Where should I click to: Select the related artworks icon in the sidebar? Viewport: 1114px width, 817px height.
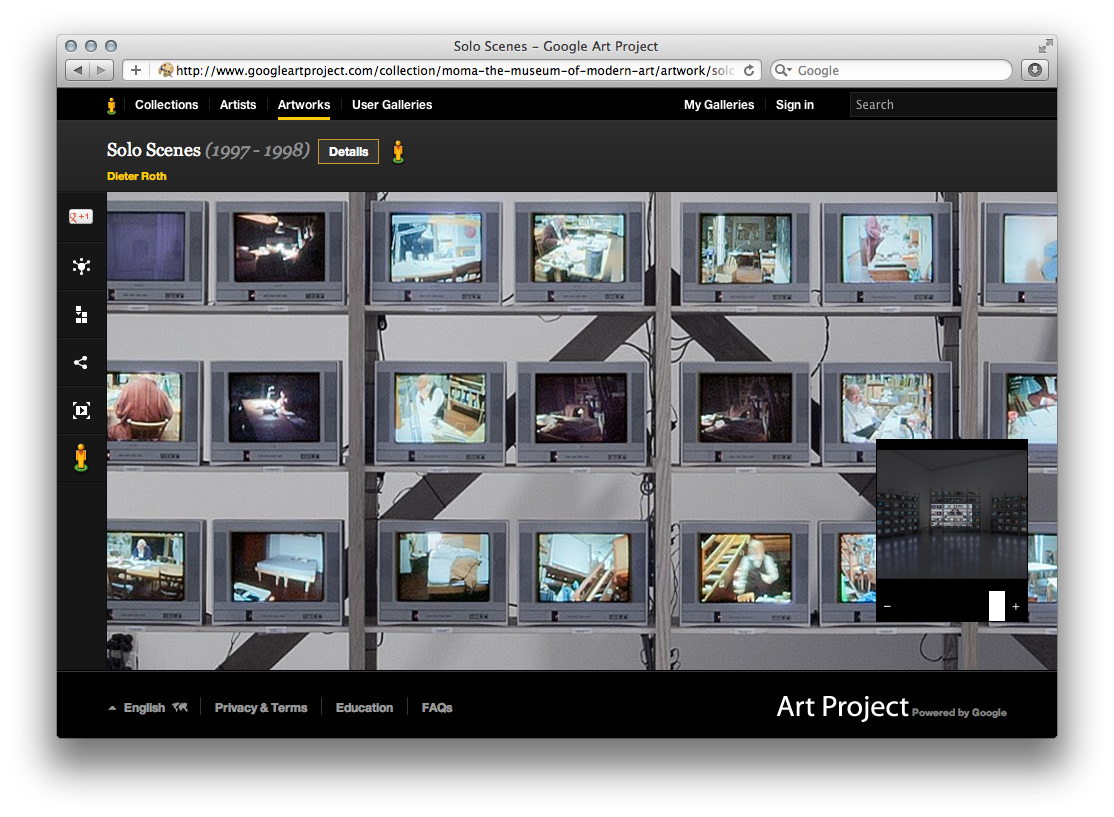[81, 266]
